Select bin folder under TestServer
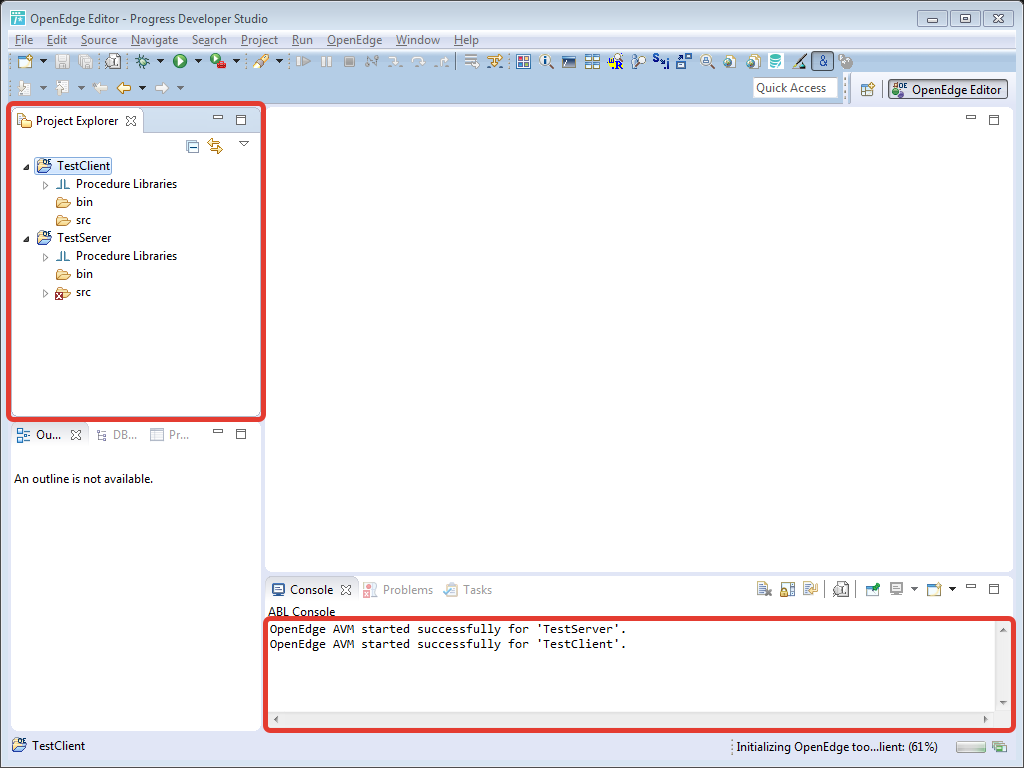 tap(74, 274)
